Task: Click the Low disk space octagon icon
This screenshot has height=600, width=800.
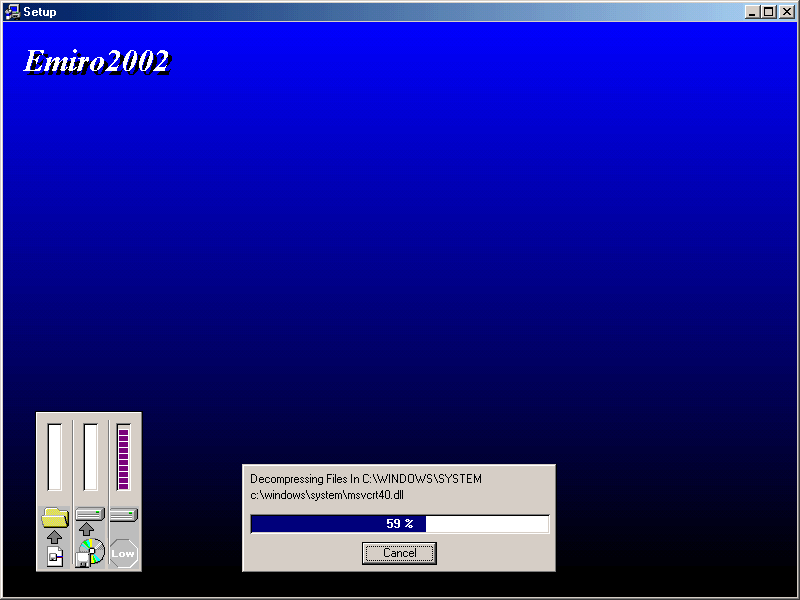Action: click(123, 554)
